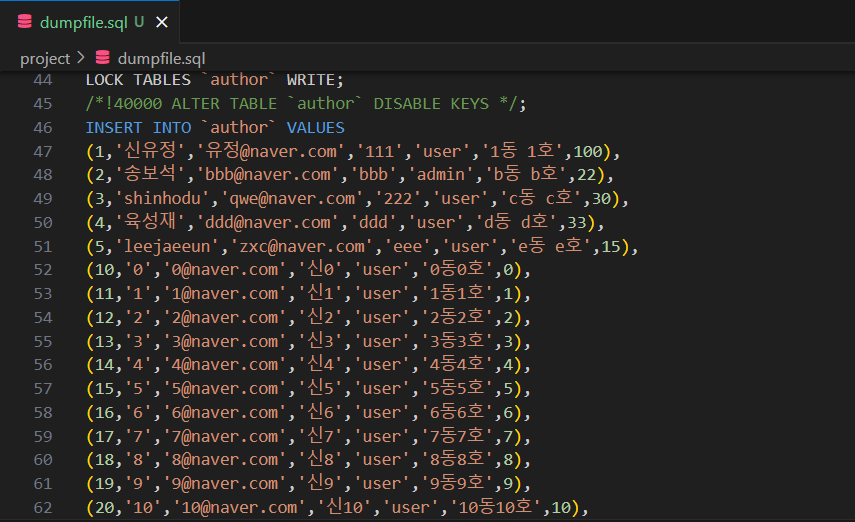Click the 'DISABLE KEYS' comment on line 45

(431, 104)
